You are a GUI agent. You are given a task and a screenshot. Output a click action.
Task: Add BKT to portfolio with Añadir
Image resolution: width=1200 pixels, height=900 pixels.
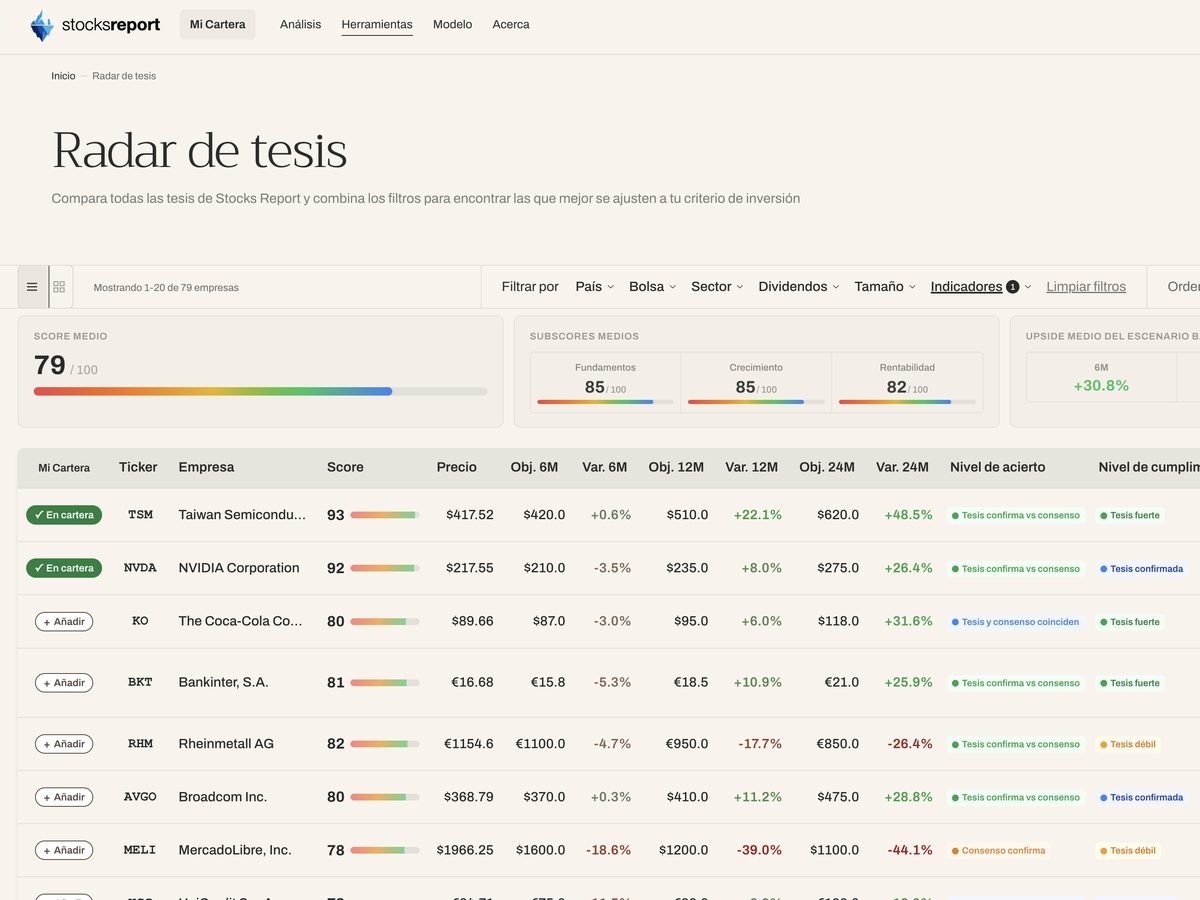[64, 683]
